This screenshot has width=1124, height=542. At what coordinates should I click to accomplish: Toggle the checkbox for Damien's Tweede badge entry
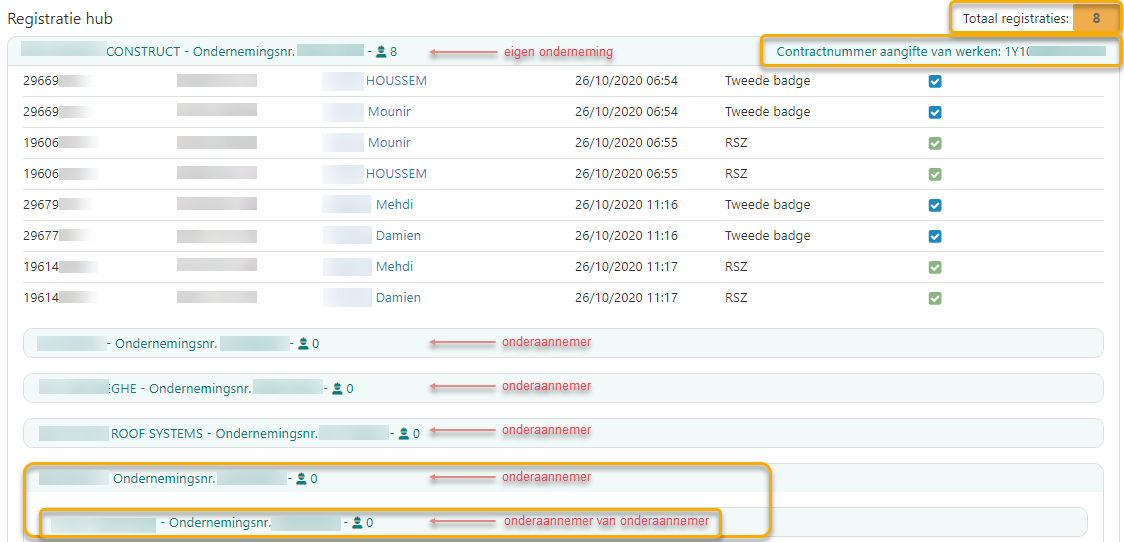point(935,236)
